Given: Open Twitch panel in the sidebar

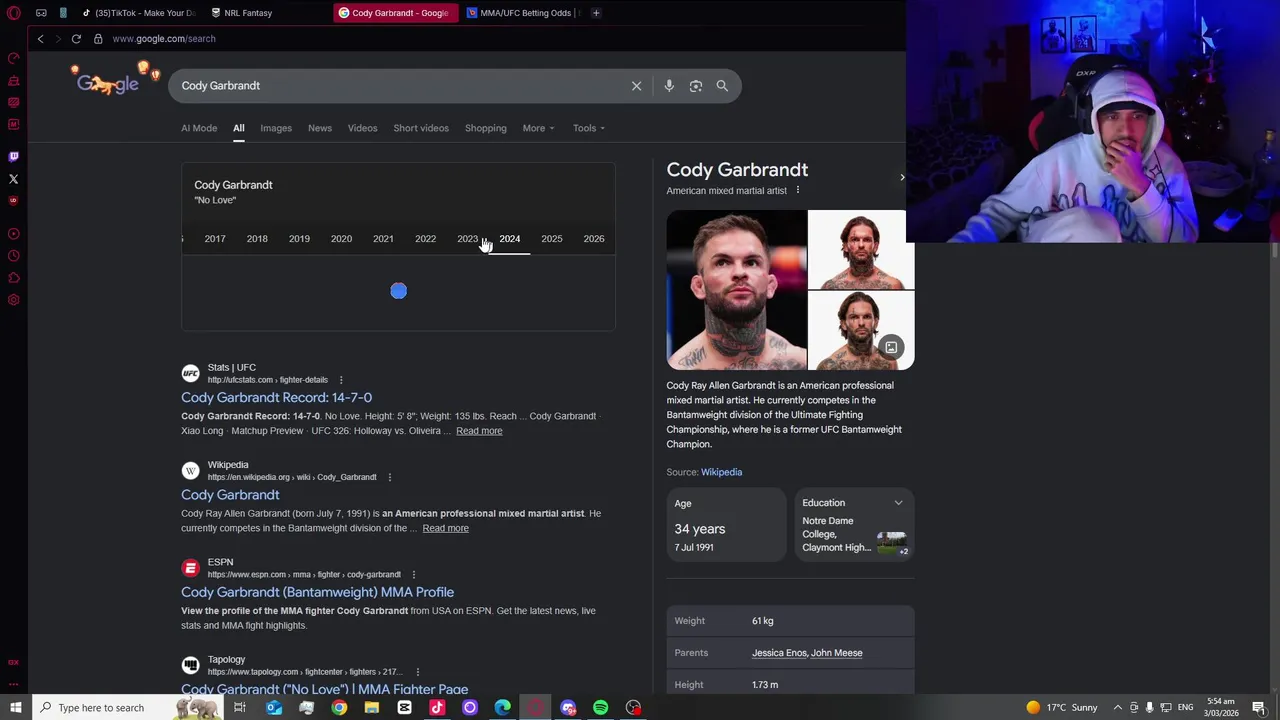Looking at the screenshot, I should (x=14, y=157).
